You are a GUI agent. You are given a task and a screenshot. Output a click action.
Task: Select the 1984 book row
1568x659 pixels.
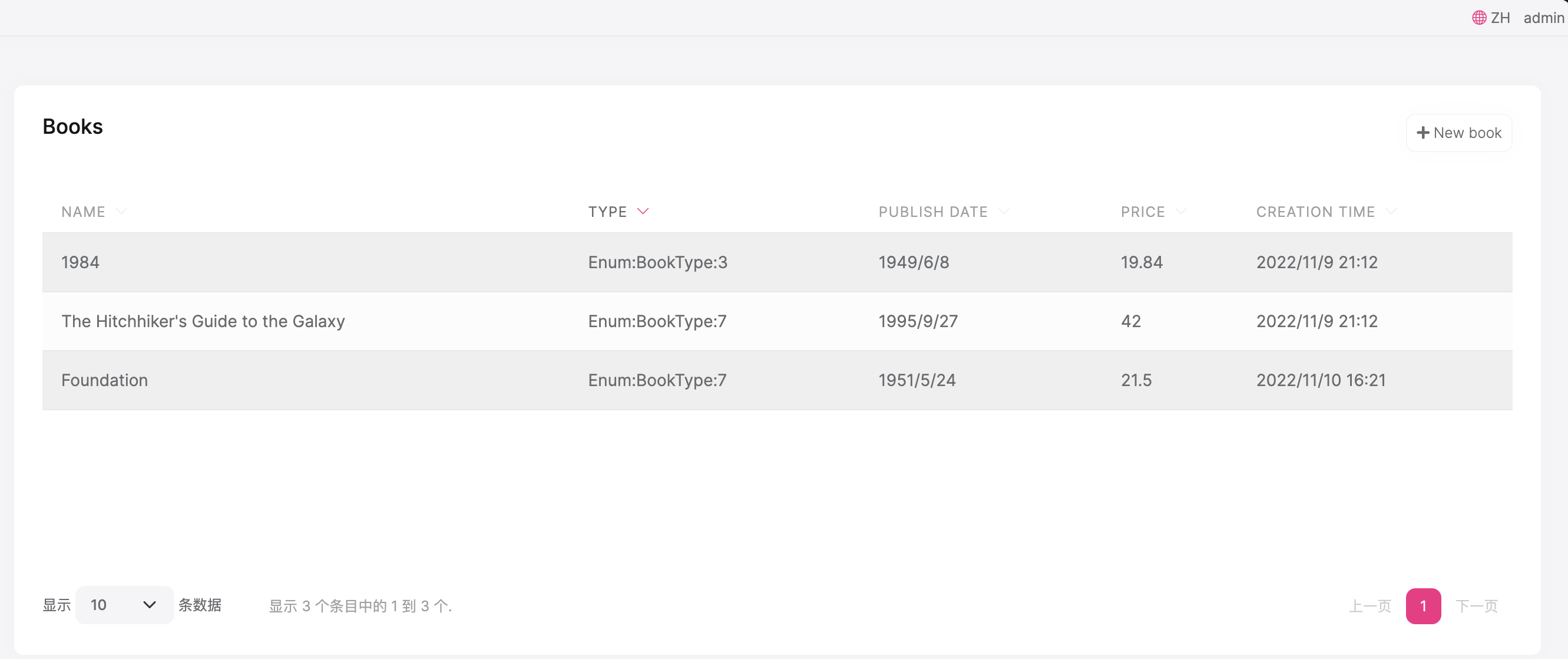coord(80,262)
